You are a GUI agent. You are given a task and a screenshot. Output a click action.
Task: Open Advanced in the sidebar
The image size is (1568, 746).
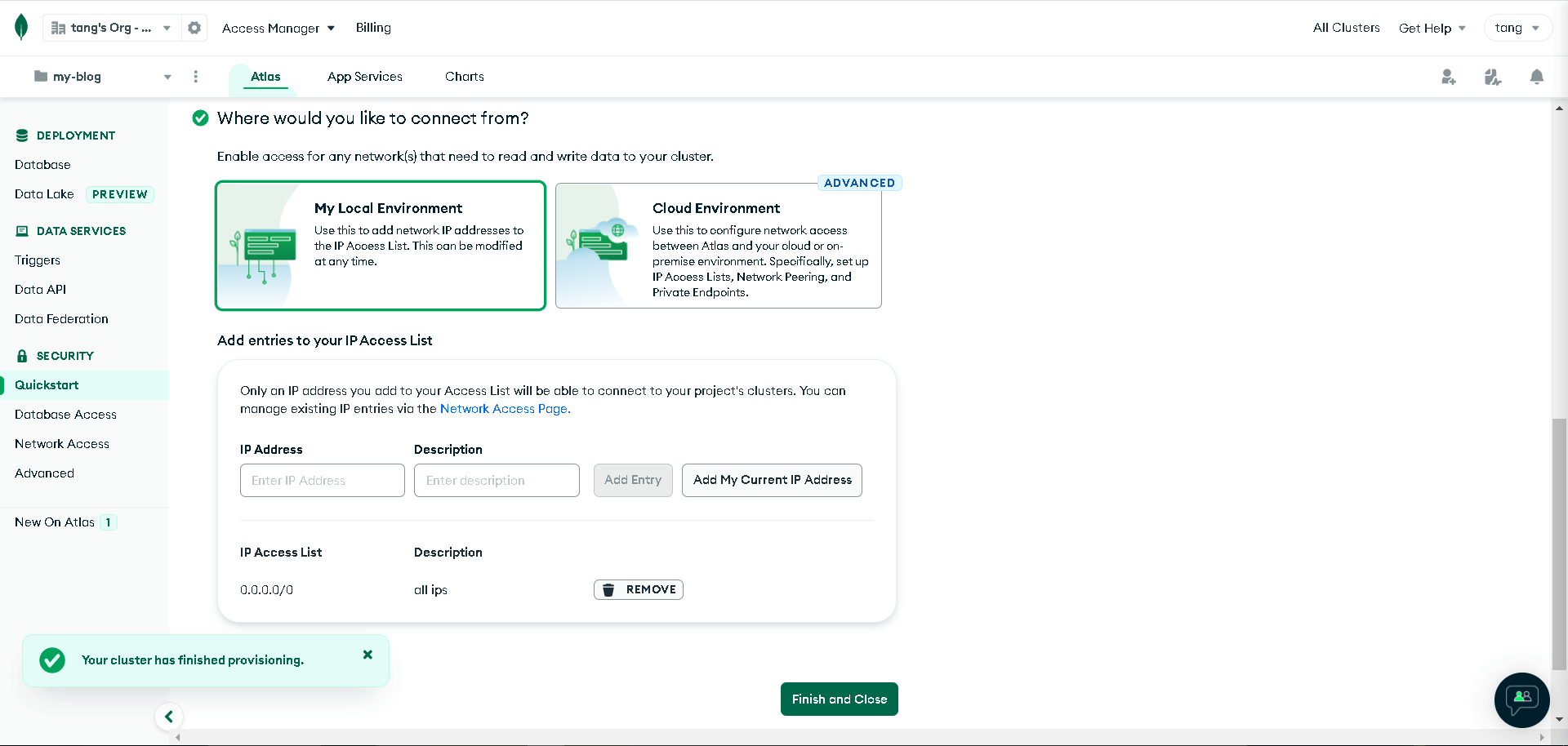[x=44, y=473]
